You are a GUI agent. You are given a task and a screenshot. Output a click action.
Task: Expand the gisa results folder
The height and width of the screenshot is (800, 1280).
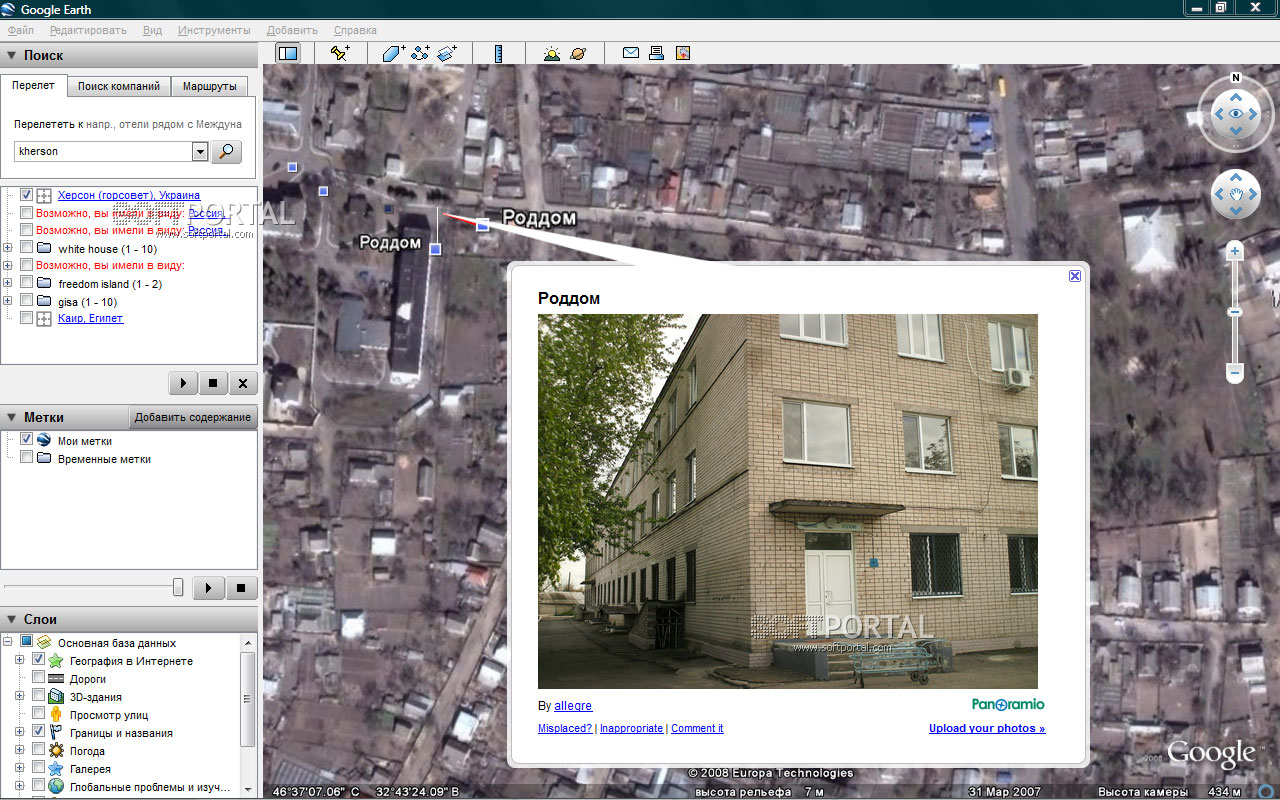tap(8, 302)
